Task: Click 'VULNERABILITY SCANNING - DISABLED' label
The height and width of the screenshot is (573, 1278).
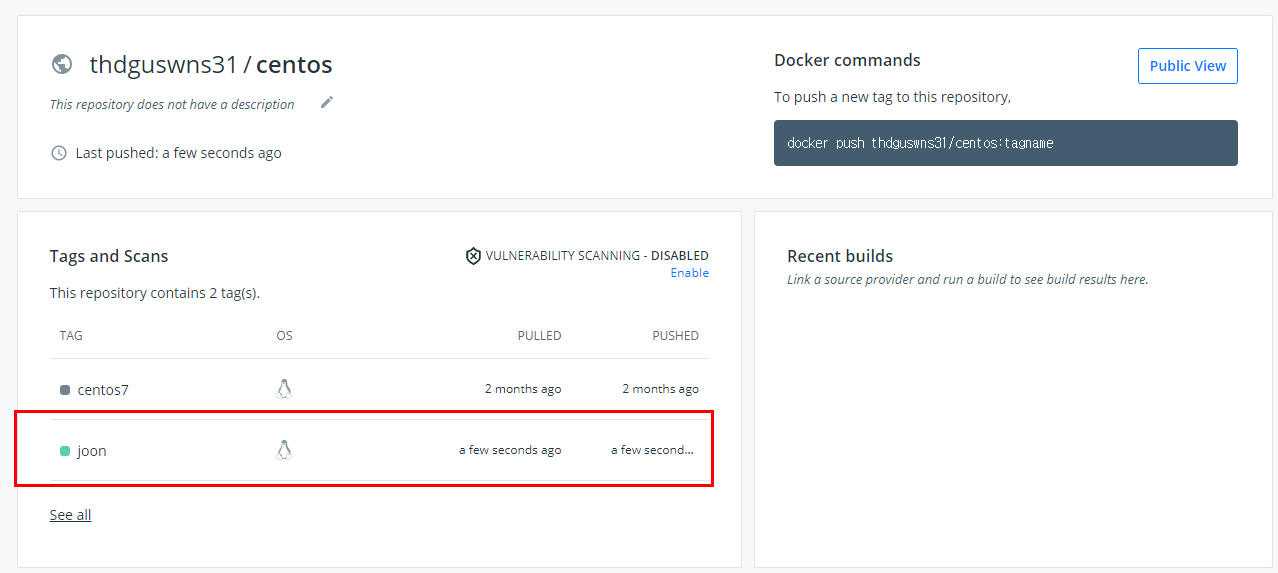Action: (x=597, y=256)
